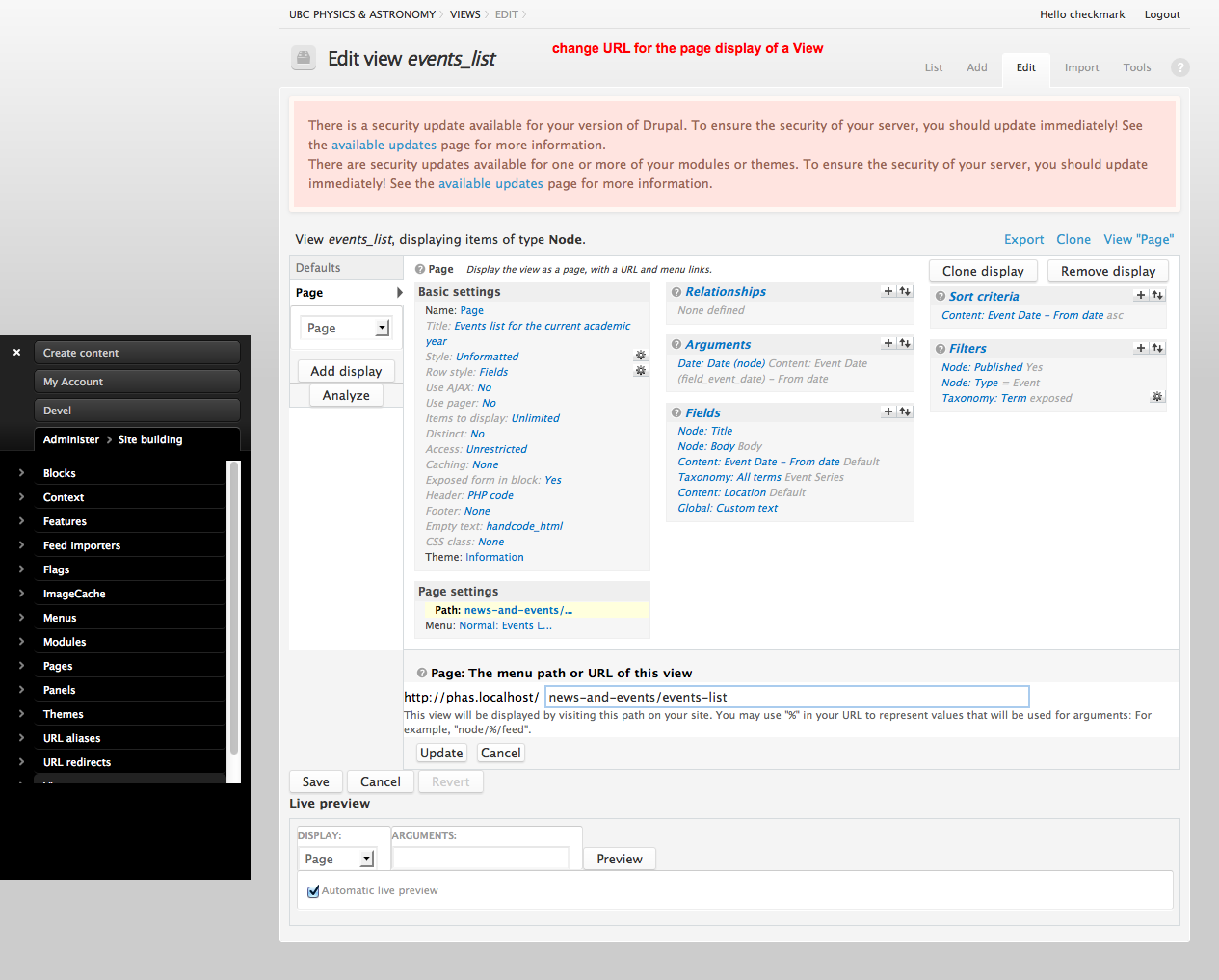Click the Update button for path
The width and height of the screenshot is (1219, 980).
point(441,753)
